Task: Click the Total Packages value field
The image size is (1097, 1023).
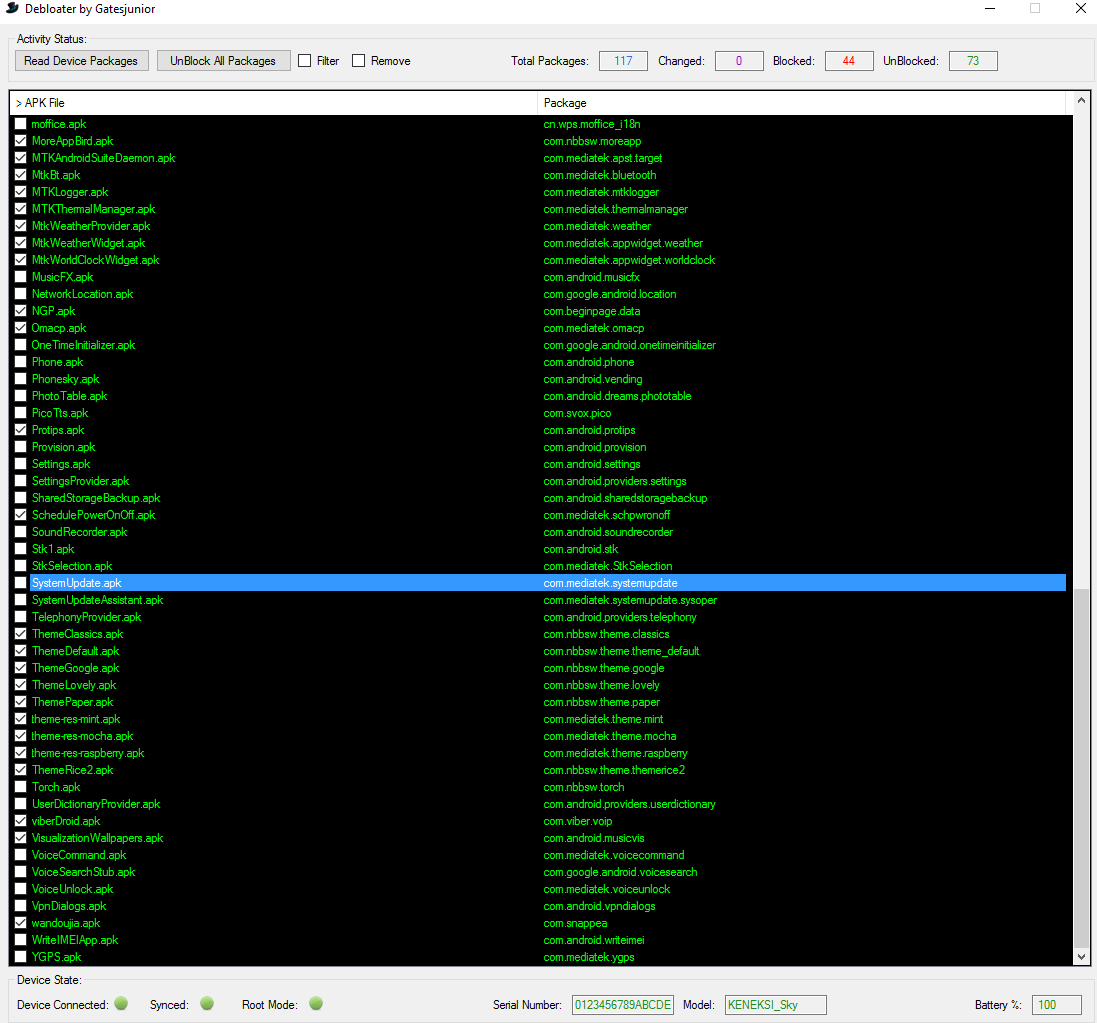Action: 623,61
